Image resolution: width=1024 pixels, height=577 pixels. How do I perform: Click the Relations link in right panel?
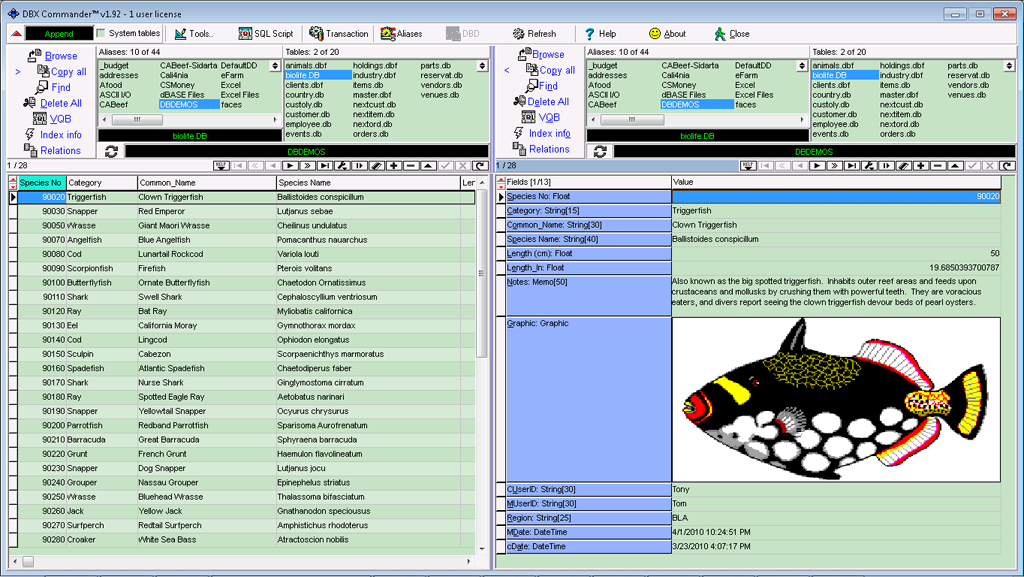(549, 149)
